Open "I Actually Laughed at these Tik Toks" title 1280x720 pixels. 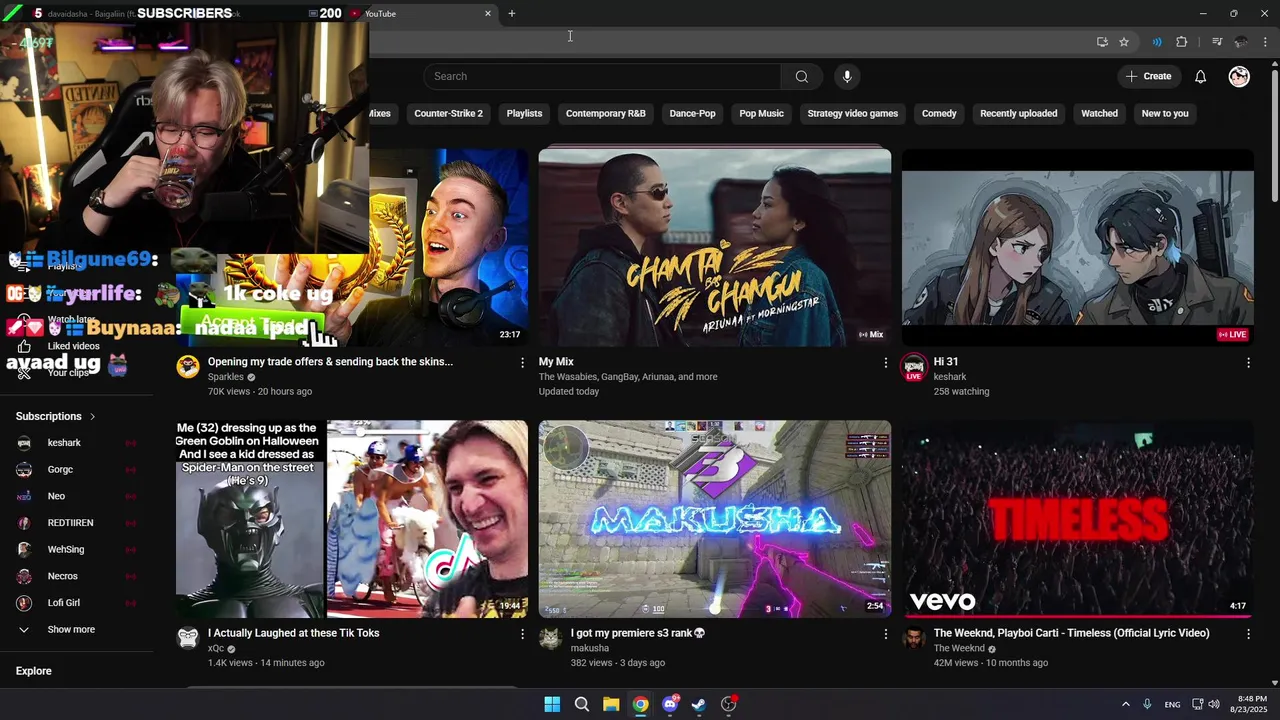pyautogui.click(x=293, y=633)
